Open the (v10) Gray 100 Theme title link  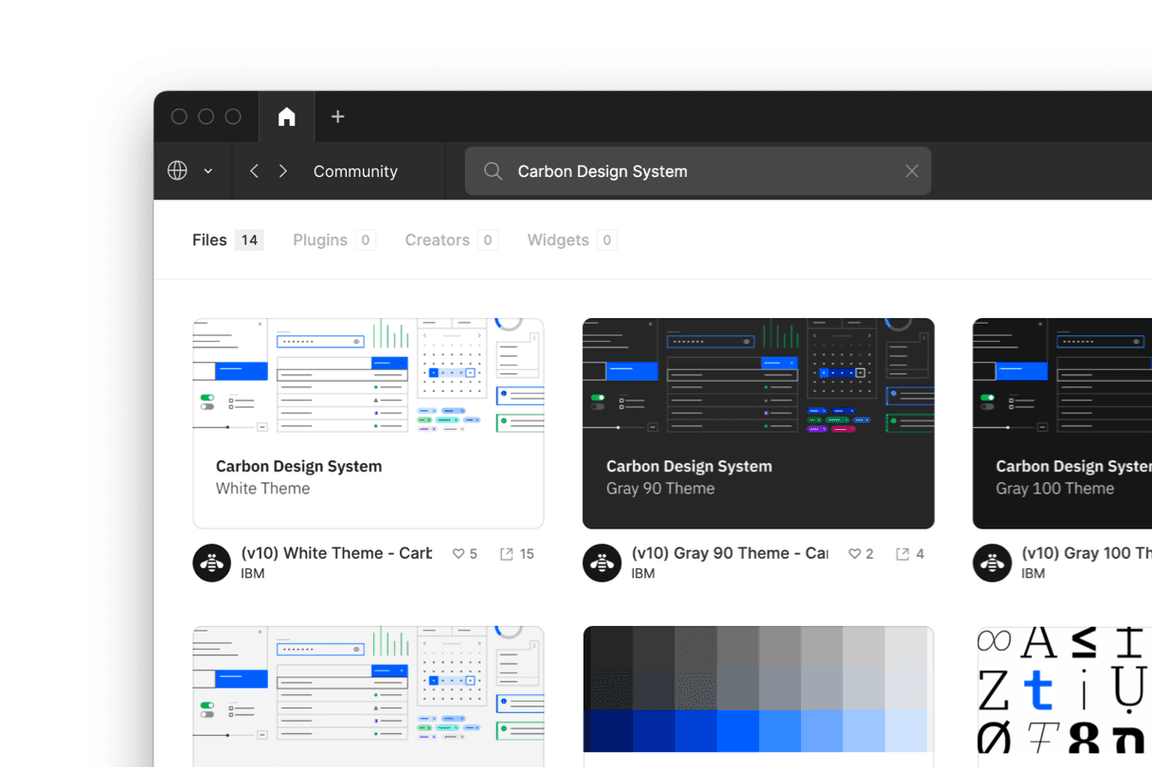click(x=1087, y=553)
